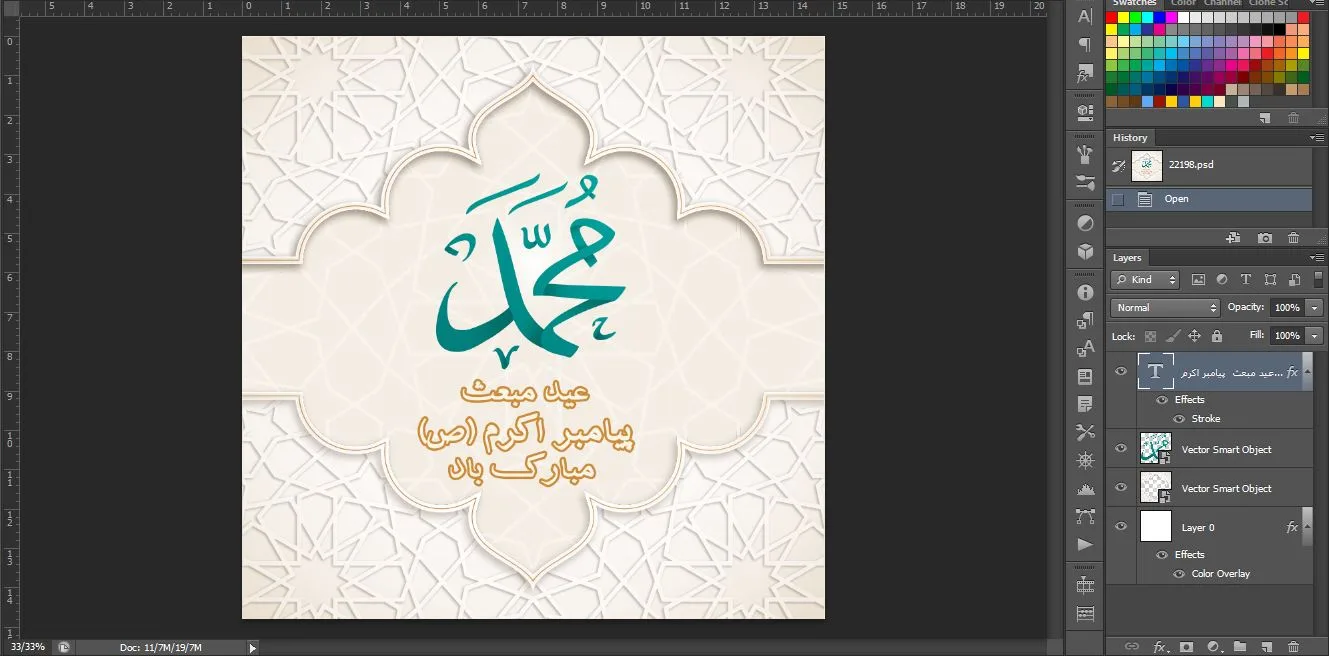Hide the Color Overlay effect
Screen dimensions: 1329x656
pyautogui.click(x=1179, y=574)
